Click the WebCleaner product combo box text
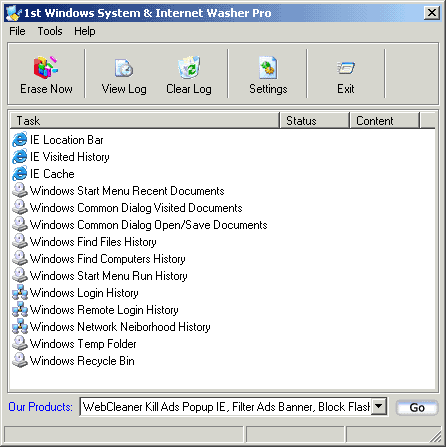The height and width of the screenshot is (447, 446). (226, 406)
